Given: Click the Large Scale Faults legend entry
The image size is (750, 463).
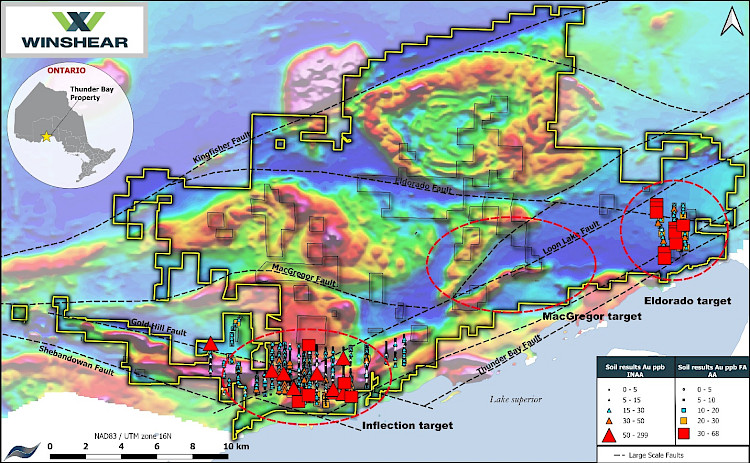Looking at the screenshot, I should click(x=683, y=453).
